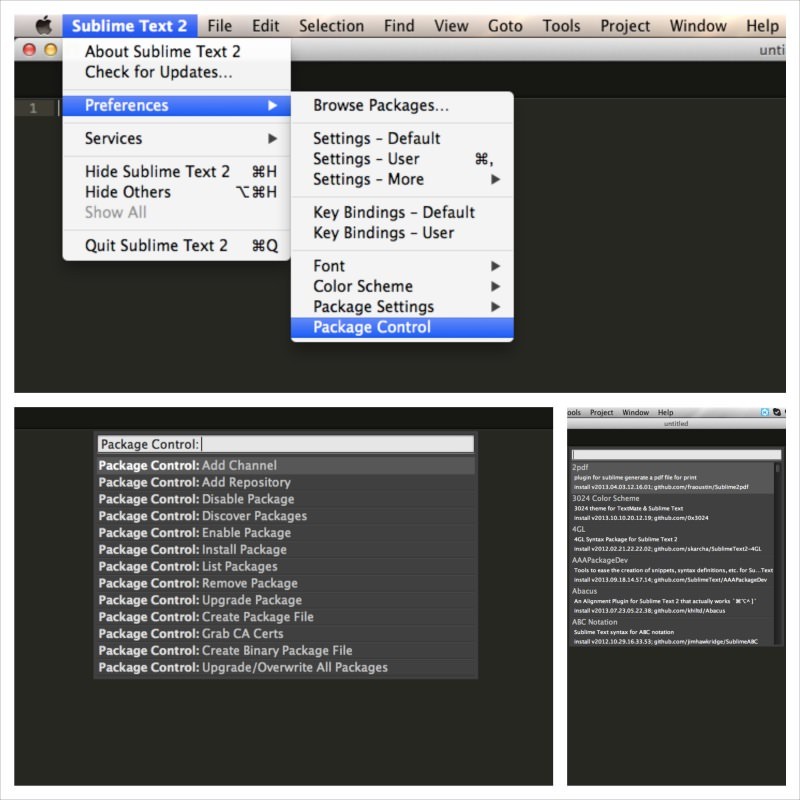This screenshot has width=800, height=800.
Task: Choose Hide Others menu entry
Action: pyautogui.click(x=177, y=192)
